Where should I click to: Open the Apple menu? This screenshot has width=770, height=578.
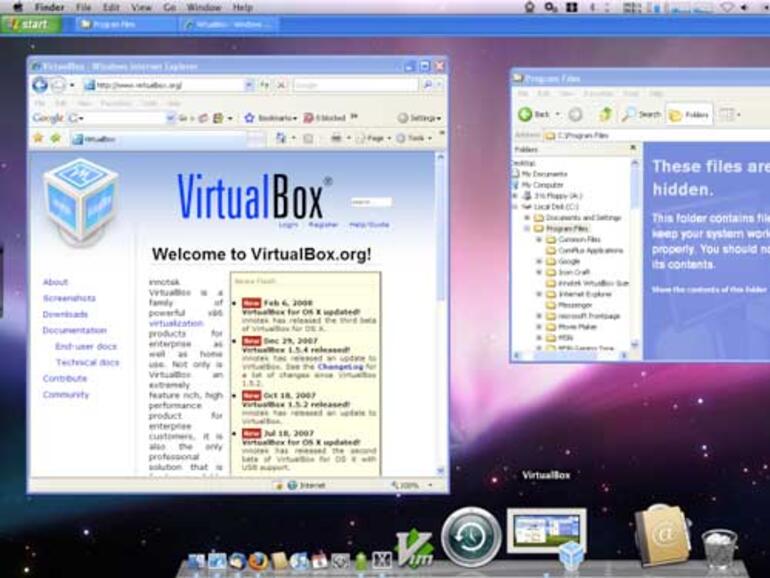tap(18, 7)
